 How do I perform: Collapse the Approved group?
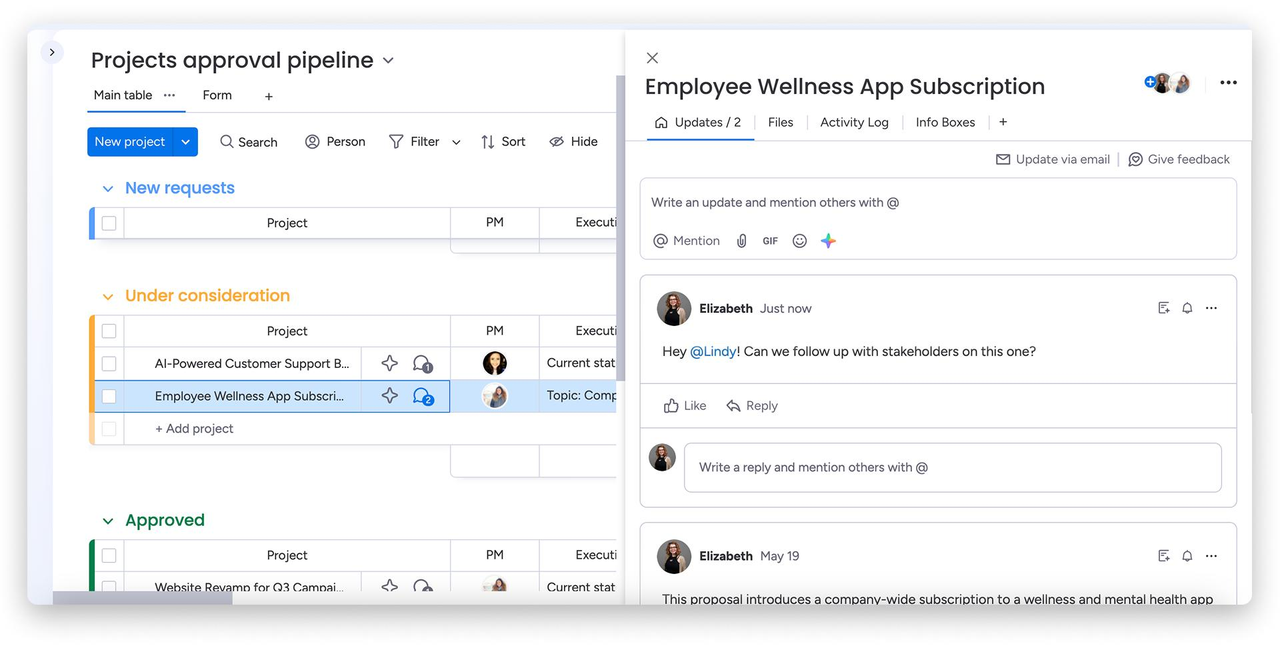(x=108, y=521)
